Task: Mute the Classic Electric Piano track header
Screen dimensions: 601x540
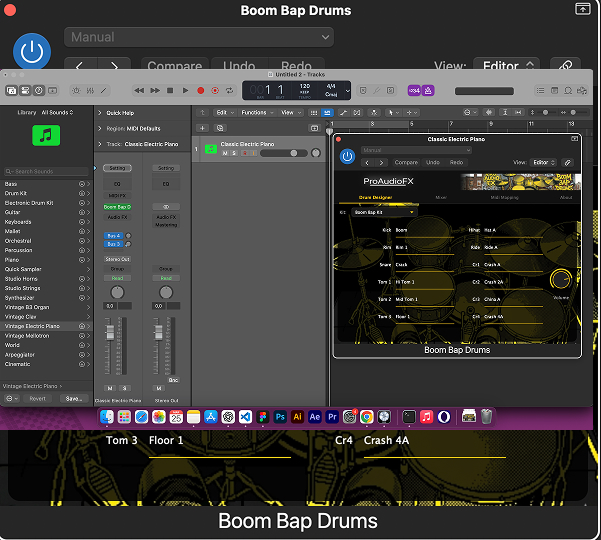Action: click(225, 153)
